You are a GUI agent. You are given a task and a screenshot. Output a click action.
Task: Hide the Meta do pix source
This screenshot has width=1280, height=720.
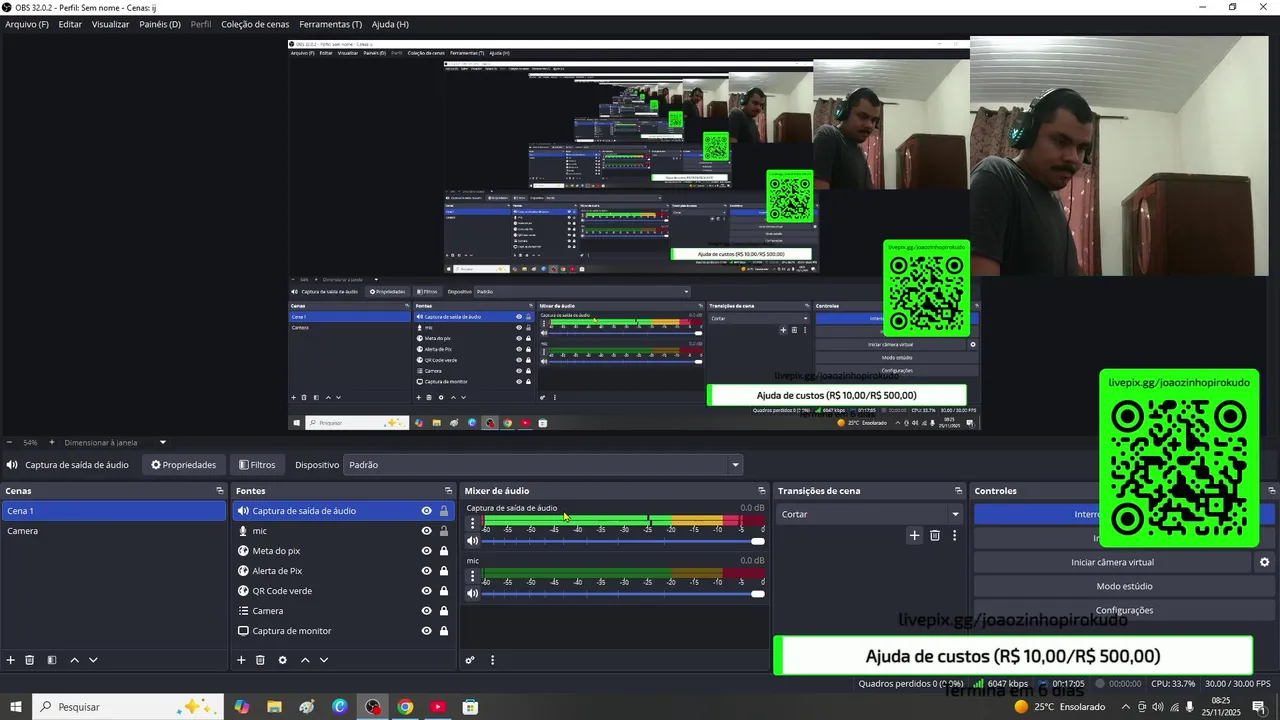[426, 551]
